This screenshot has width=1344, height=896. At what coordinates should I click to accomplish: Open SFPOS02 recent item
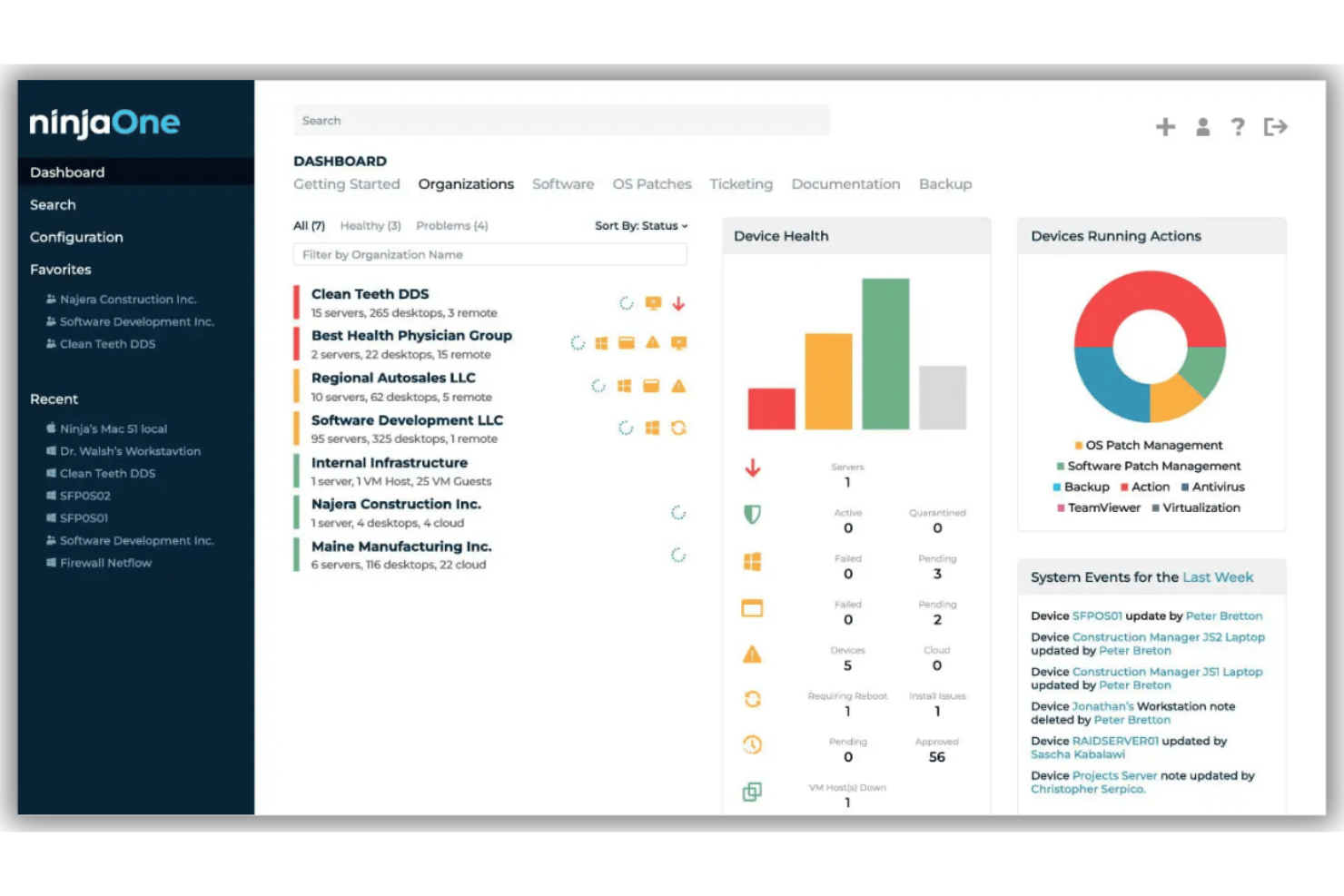pos(78,496)
